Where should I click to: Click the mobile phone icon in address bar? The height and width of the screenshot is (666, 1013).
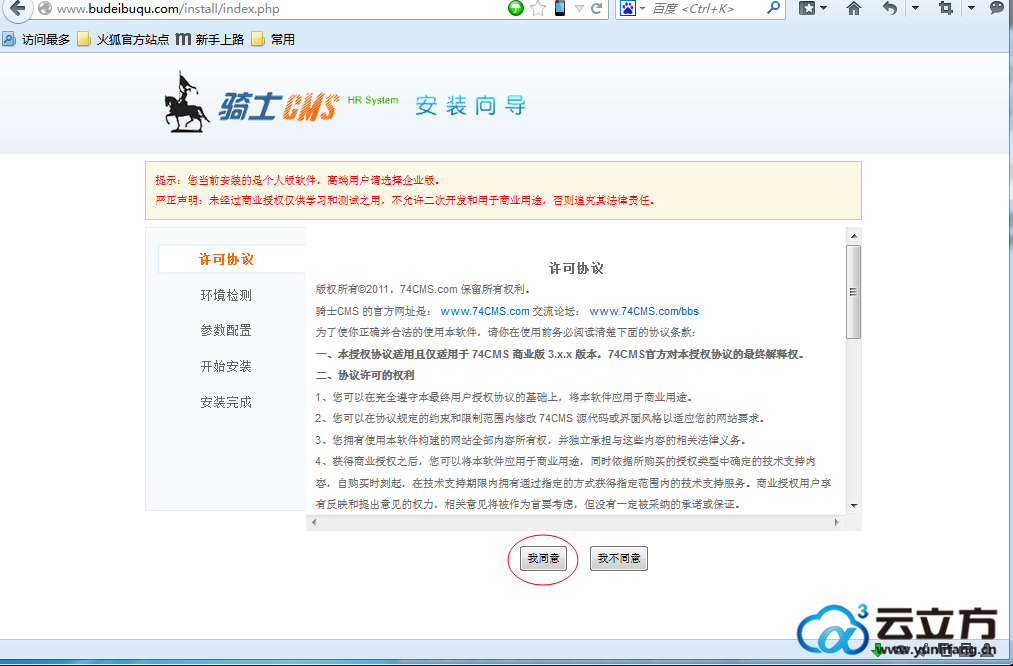pos(559,8)
